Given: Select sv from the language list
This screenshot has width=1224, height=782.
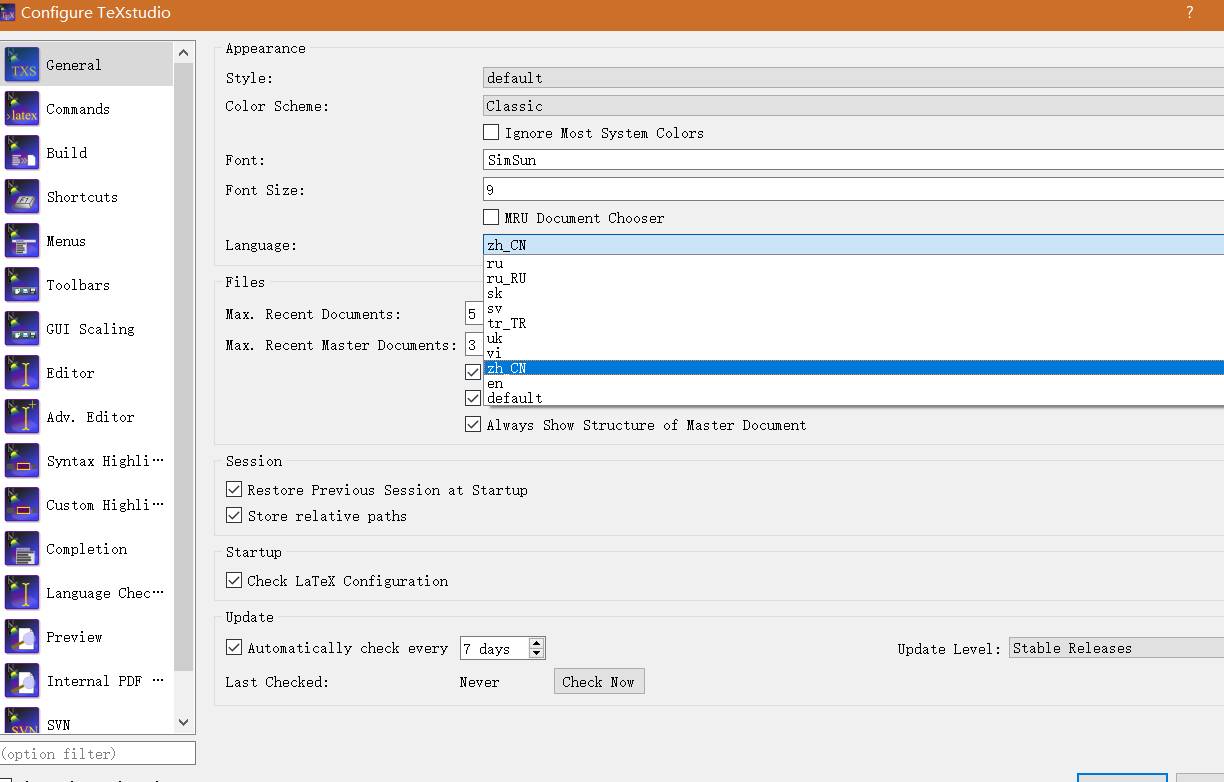Looking at the screenshot, I should (853, 309).
